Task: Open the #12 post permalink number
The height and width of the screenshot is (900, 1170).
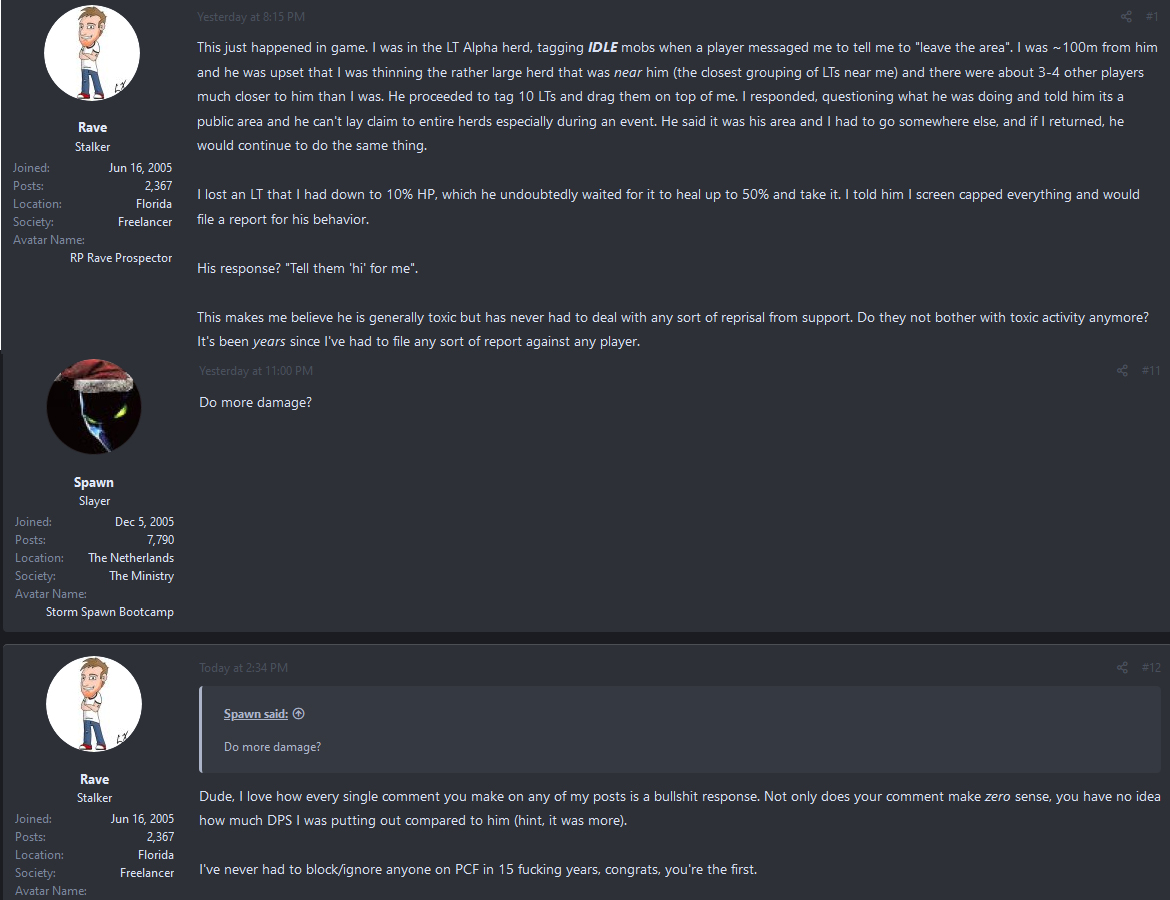Action: click(x=1151, y=668)
